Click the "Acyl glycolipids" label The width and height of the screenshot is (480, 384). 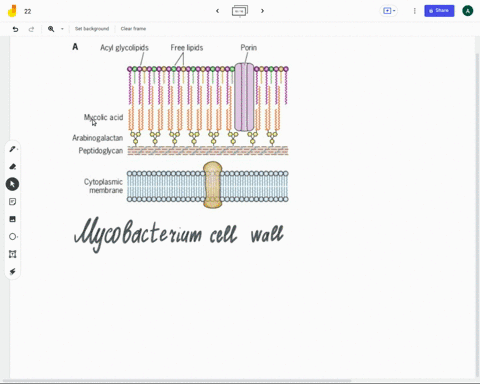tap(124, 48)
